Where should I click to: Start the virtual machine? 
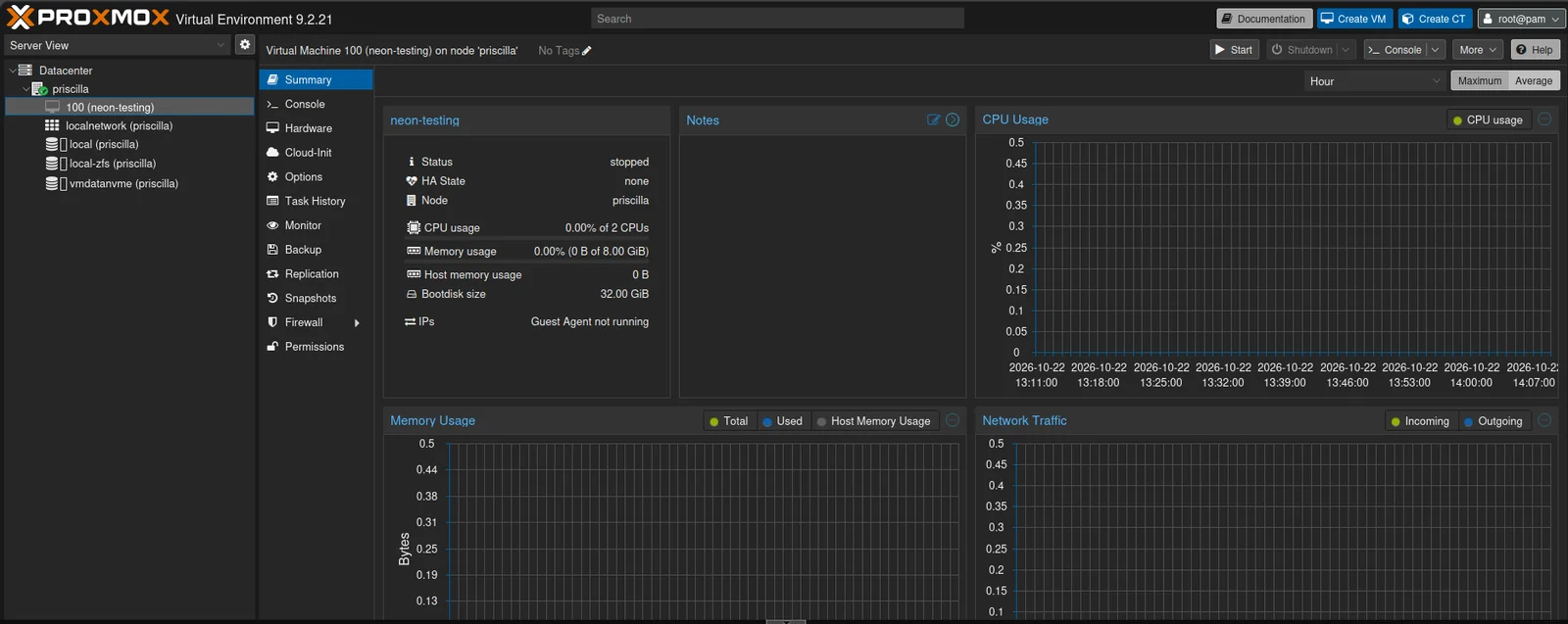[x=1234, y=50]
